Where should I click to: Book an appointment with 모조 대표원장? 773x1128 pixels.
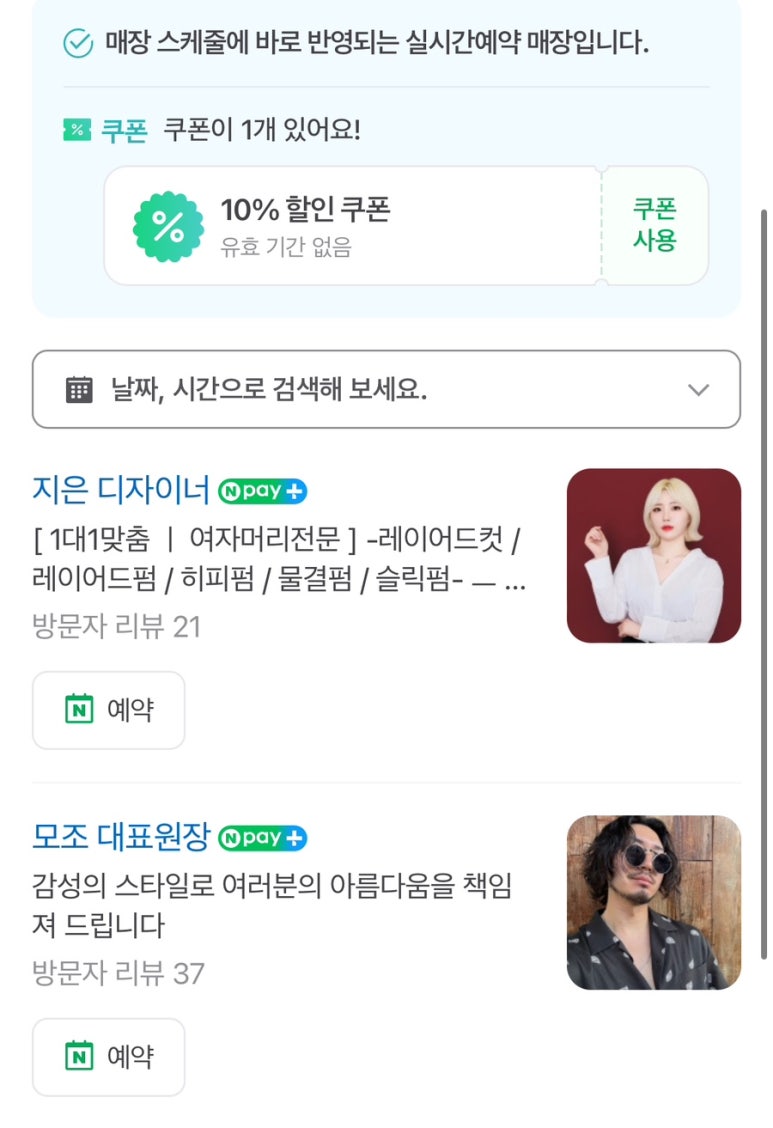point(109,1057)
